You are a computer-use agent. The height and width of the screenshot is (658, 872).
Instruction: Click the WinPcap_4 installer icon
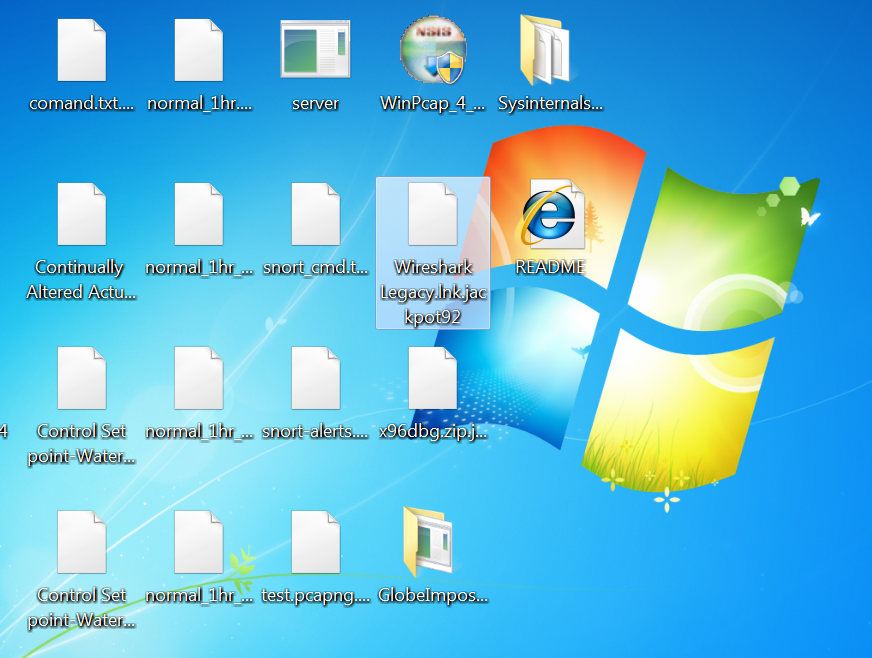[x=433, y=50]
